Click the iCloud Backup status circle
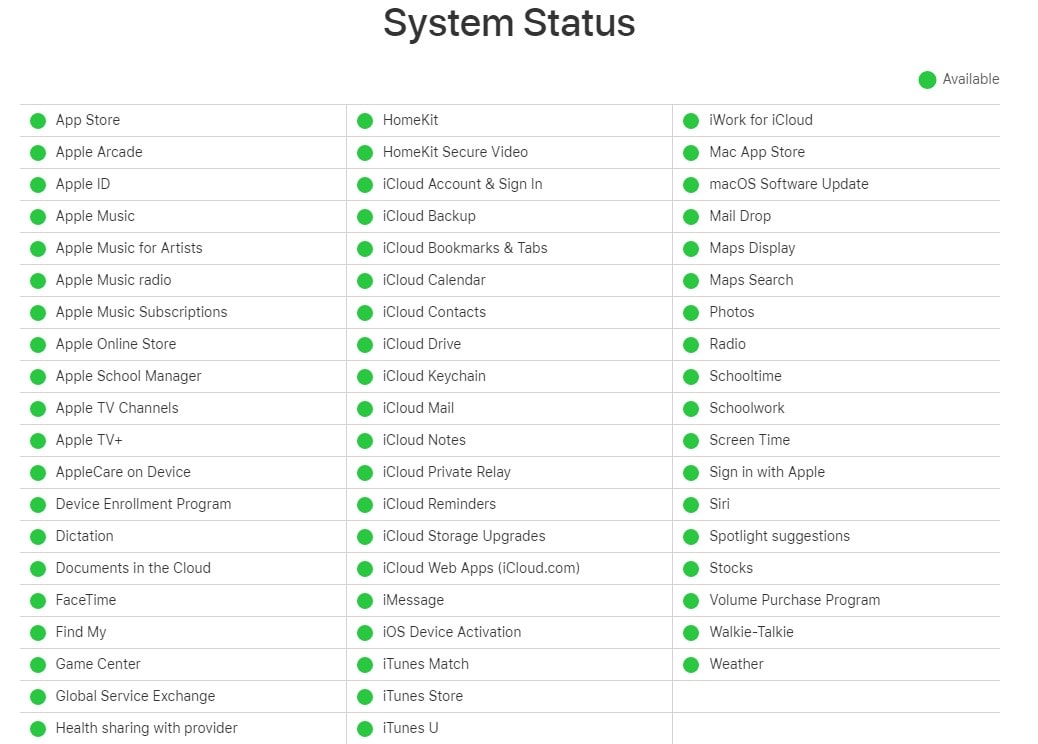 pyautogui.click(x=364, y=216)
